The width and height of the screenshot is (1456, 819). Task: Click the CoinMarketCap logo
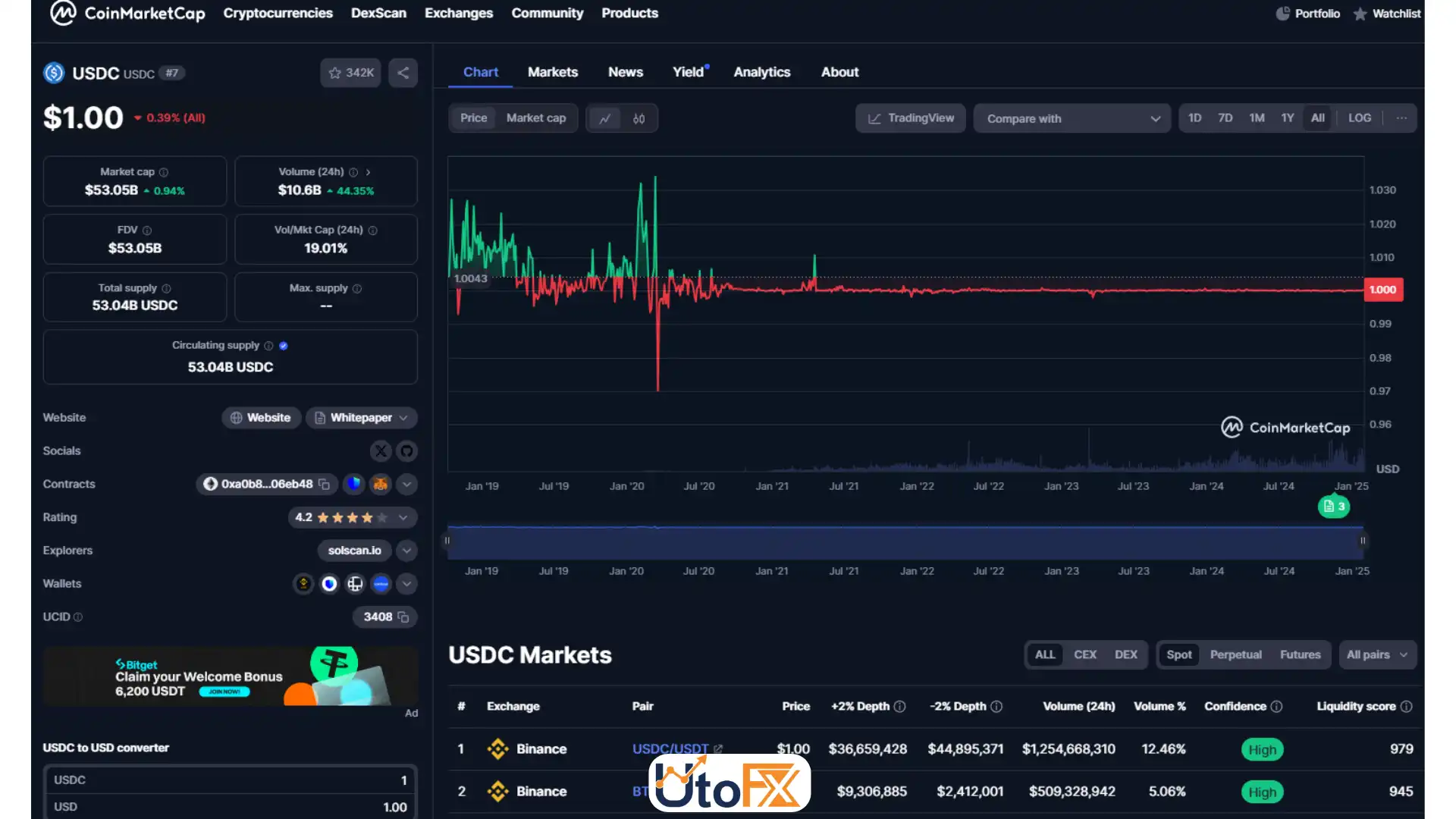tap(127, 13)
